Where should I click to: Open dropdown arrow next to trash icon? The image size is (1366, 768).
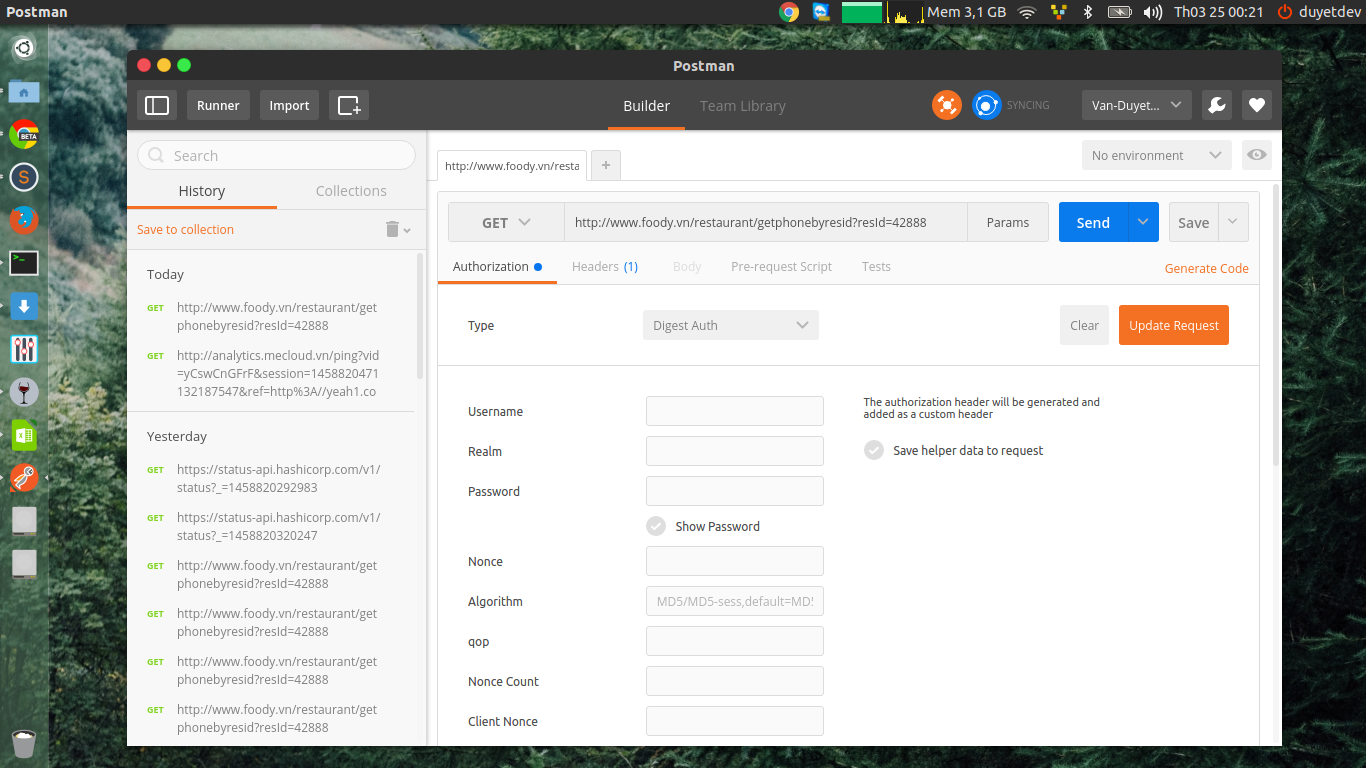pyautogui.click(x=407, y=231)
